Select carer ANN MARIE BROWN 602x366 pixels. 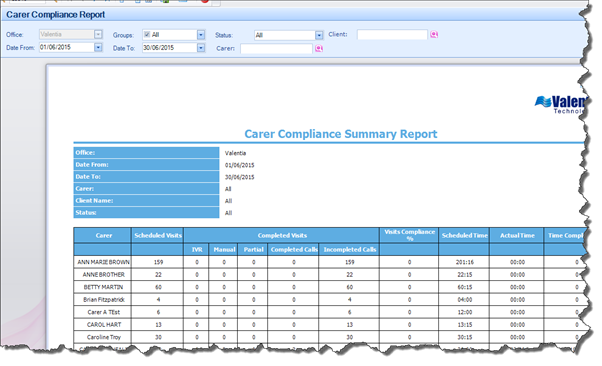pyautogui.click(x=103, y=262)
